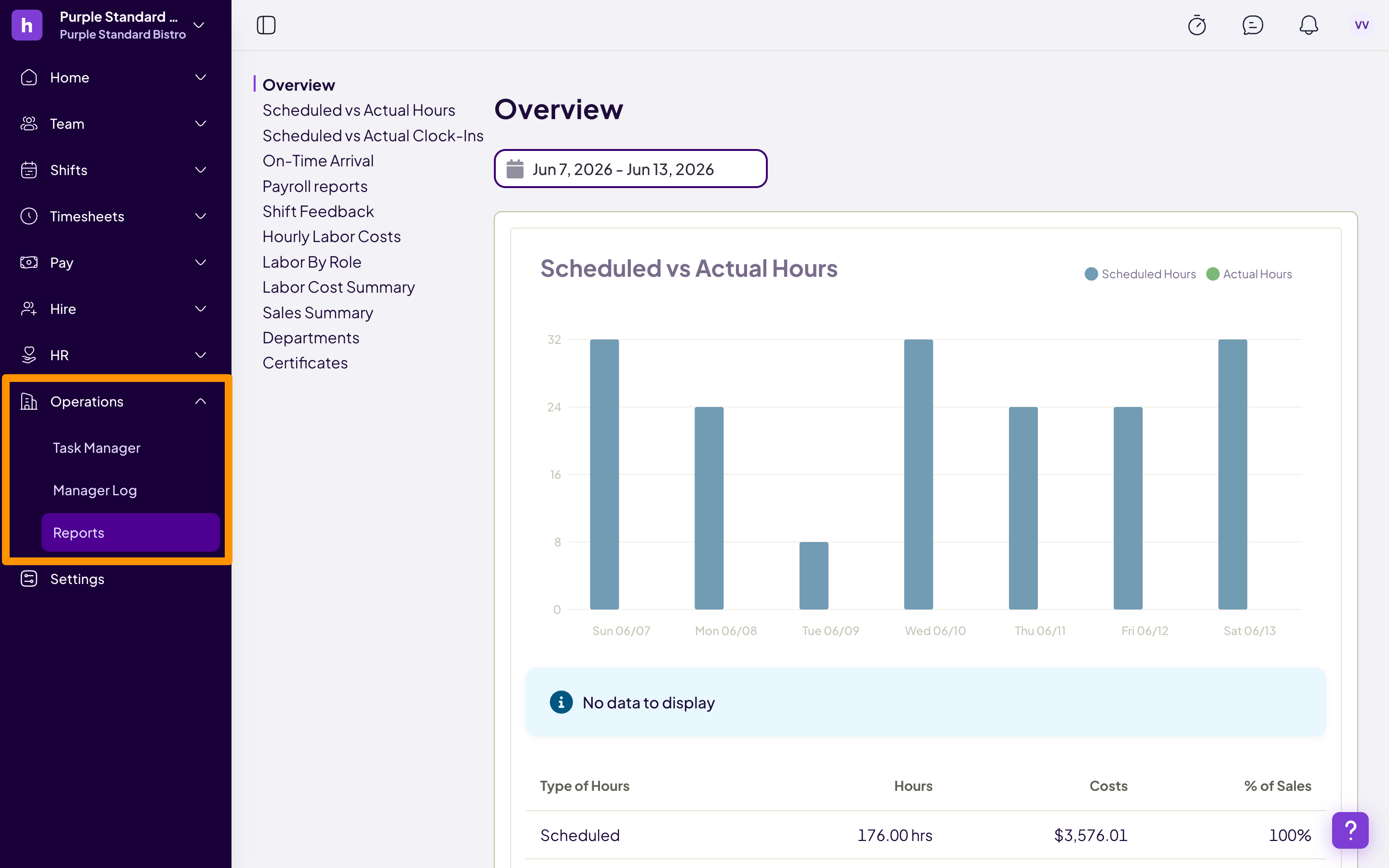
Task: Click the 176.00 hrs scheduled value
Action: point(895,835)
